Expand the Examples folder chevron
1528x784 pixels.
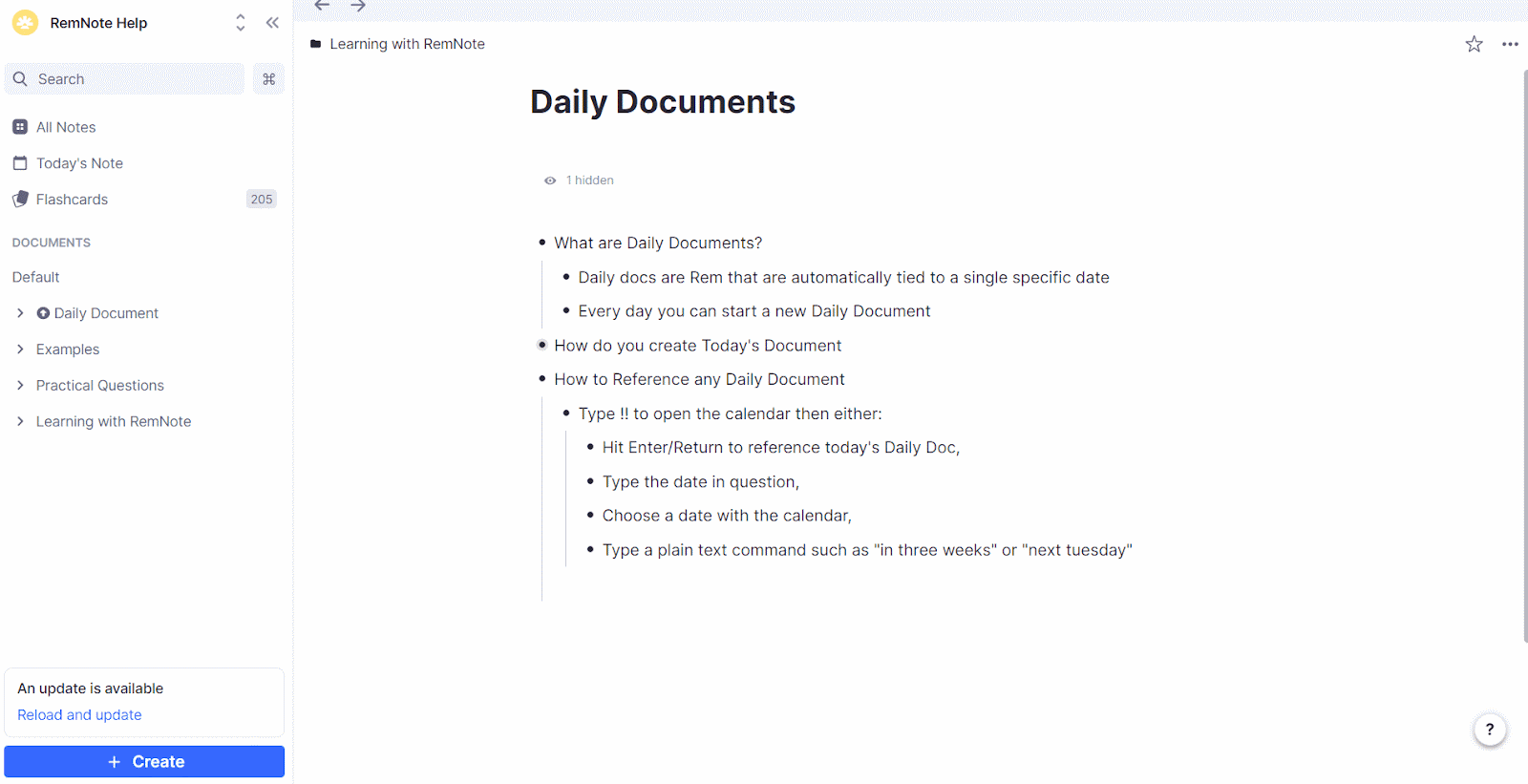(x=20, y=350)
